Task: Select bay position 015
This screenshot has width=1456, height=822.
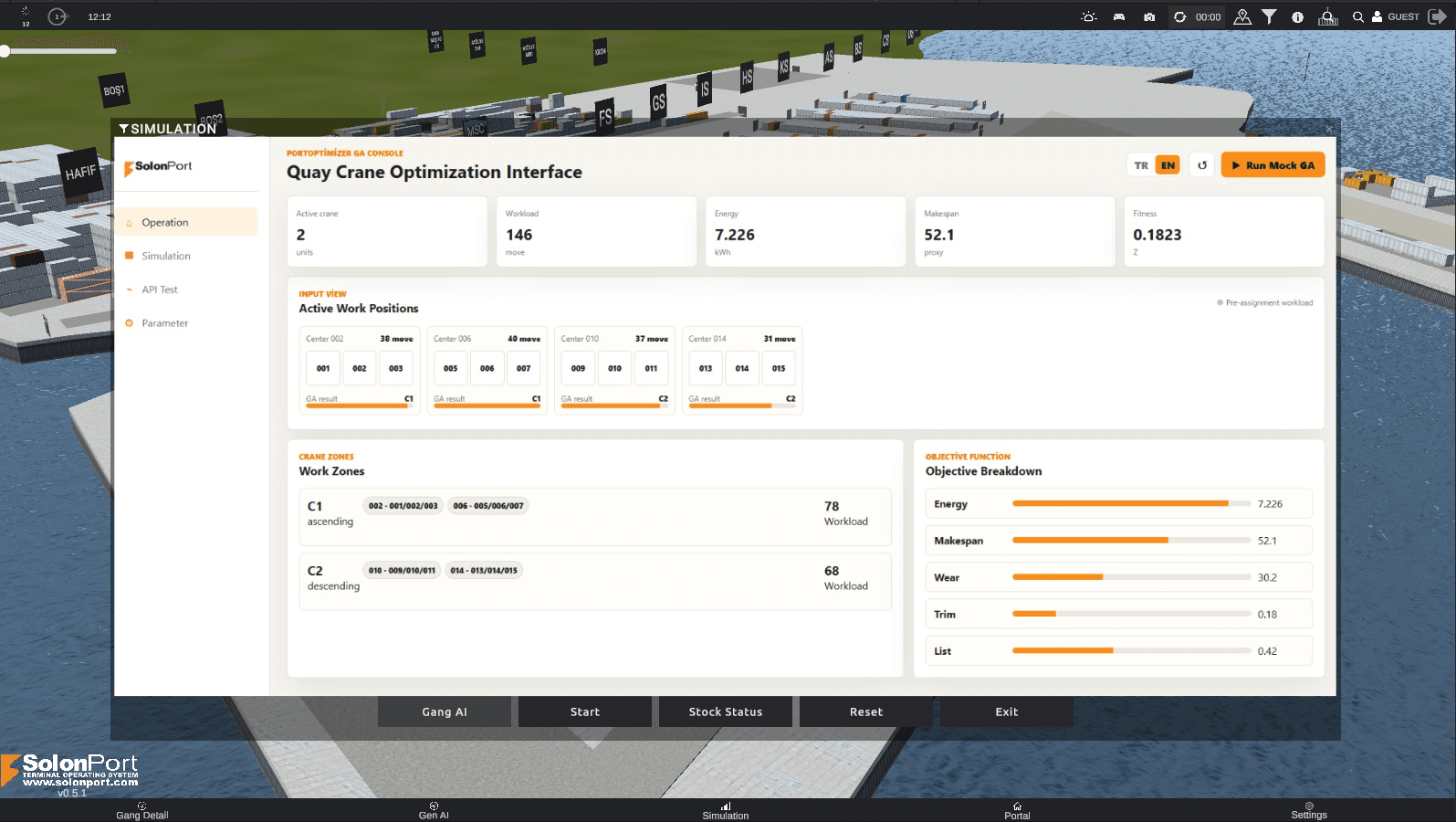Action: click(779, 368)
